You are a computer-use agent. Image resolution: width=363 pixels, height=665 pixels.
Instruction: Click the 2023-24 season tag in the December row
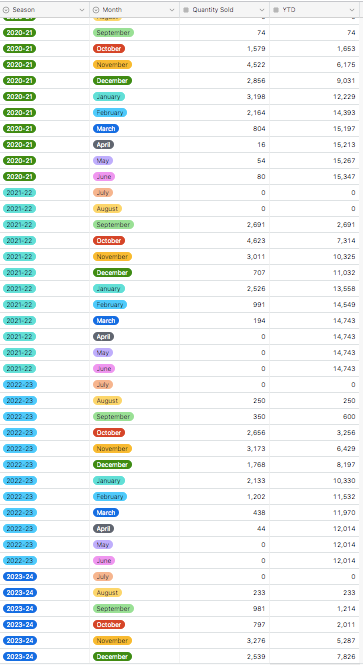(x=20, y=657)
